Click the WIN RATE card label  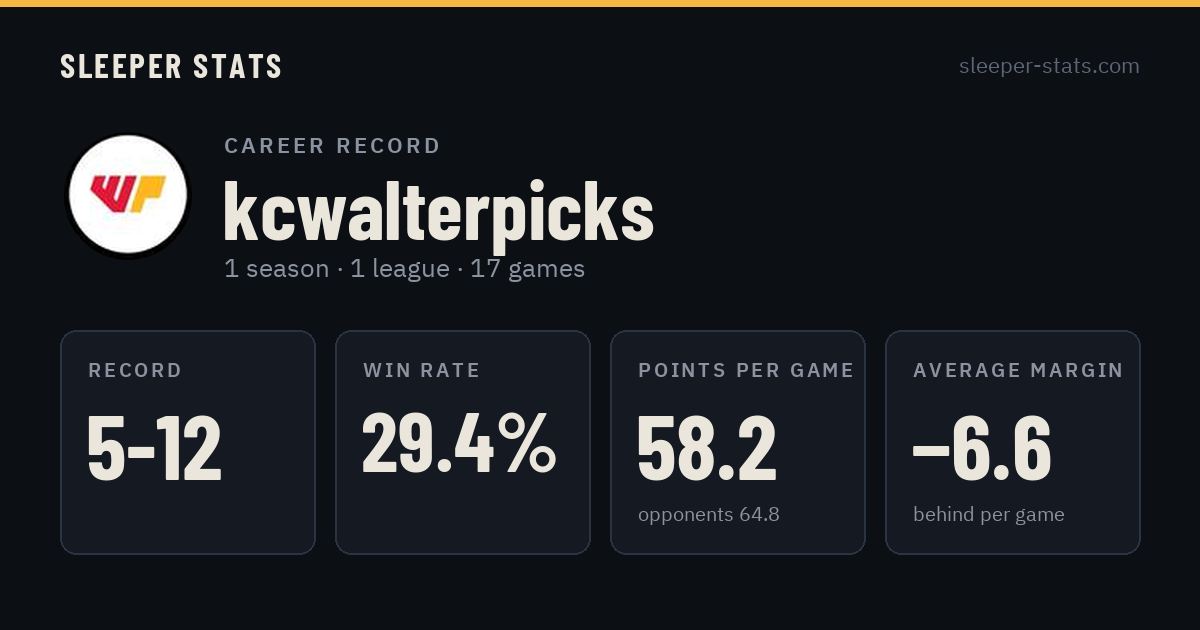click(422, 371)
